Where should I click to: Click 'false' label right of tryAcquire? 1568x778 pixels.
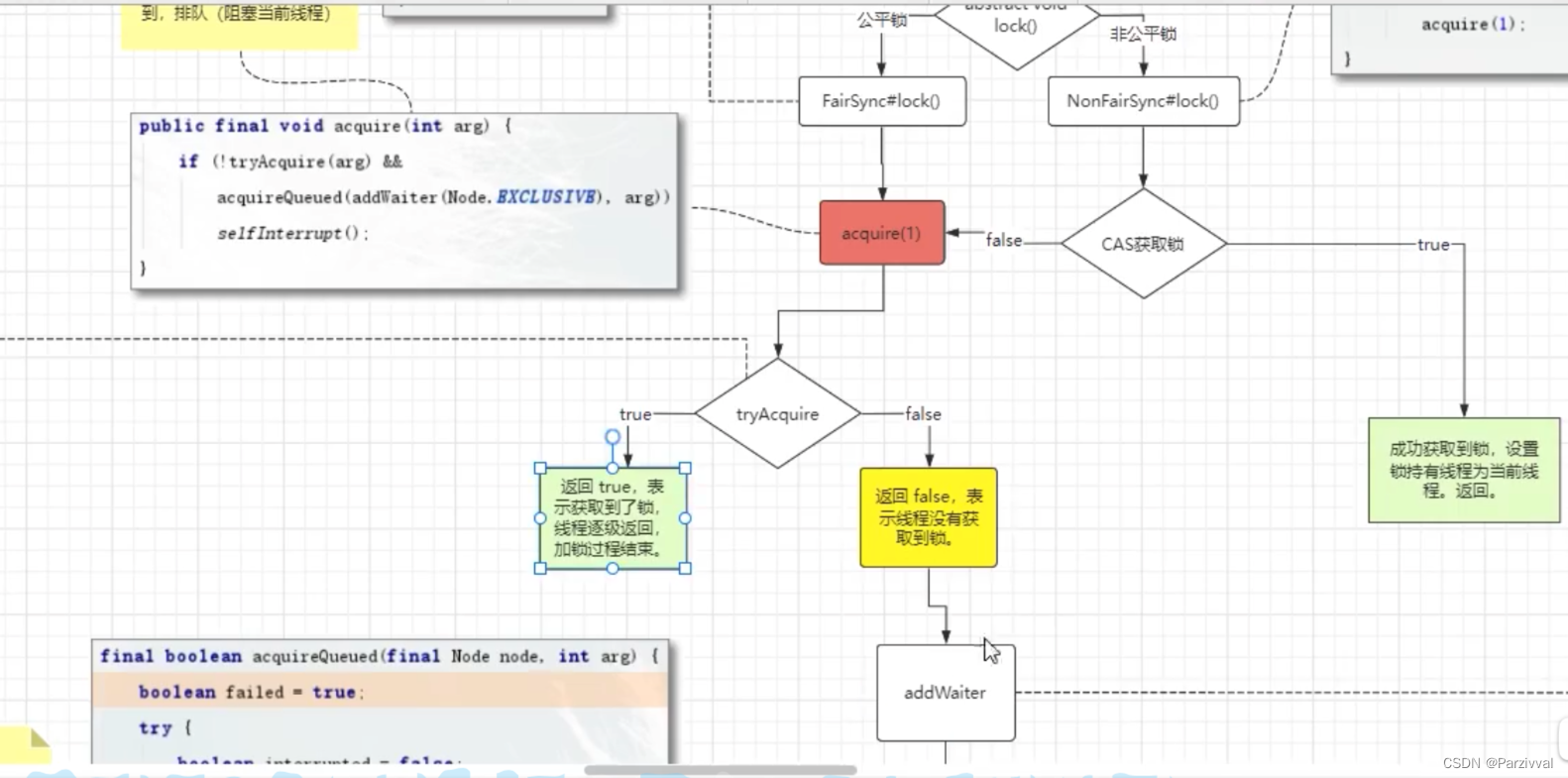[923, 414]
